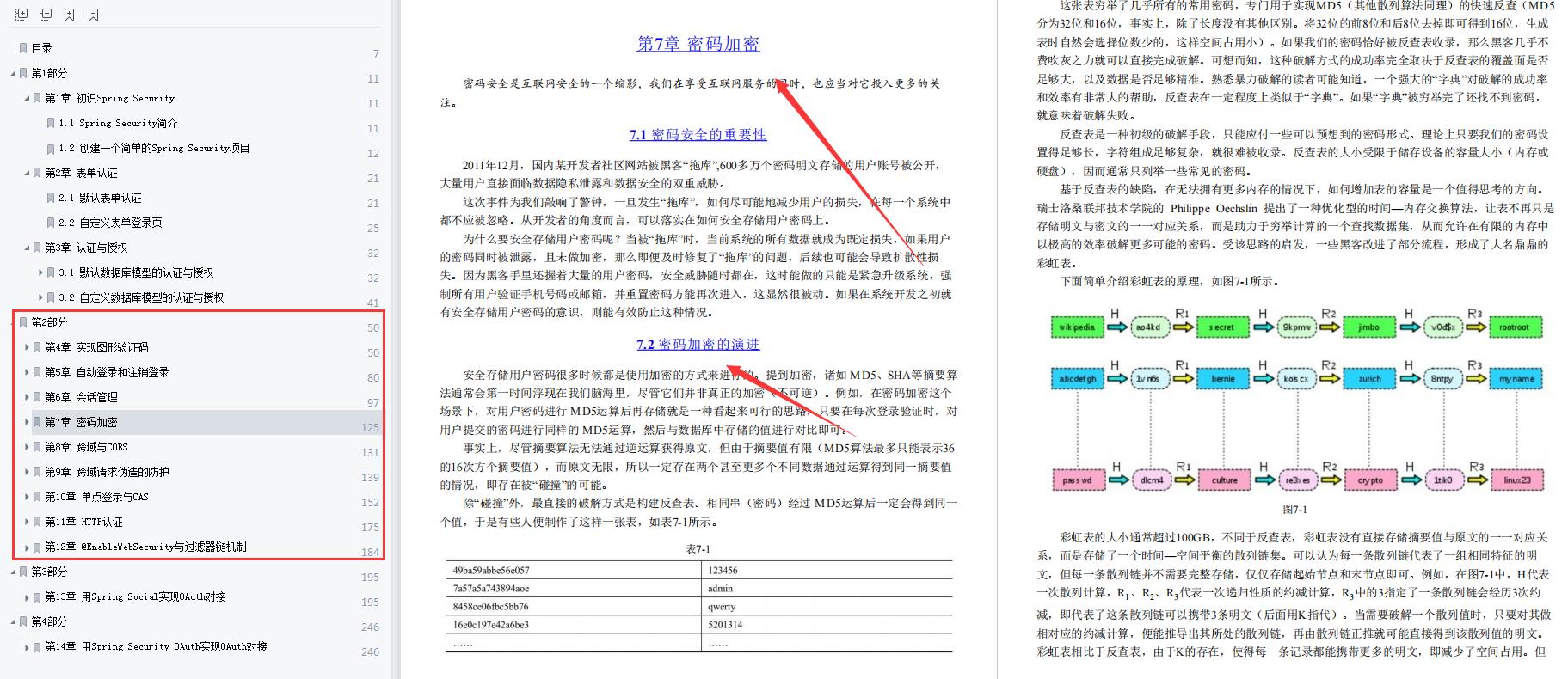Click the bookmark icon beside 第3章 认证与授权
Viewport: 1568px width, 679px height.
coord(37,248)
